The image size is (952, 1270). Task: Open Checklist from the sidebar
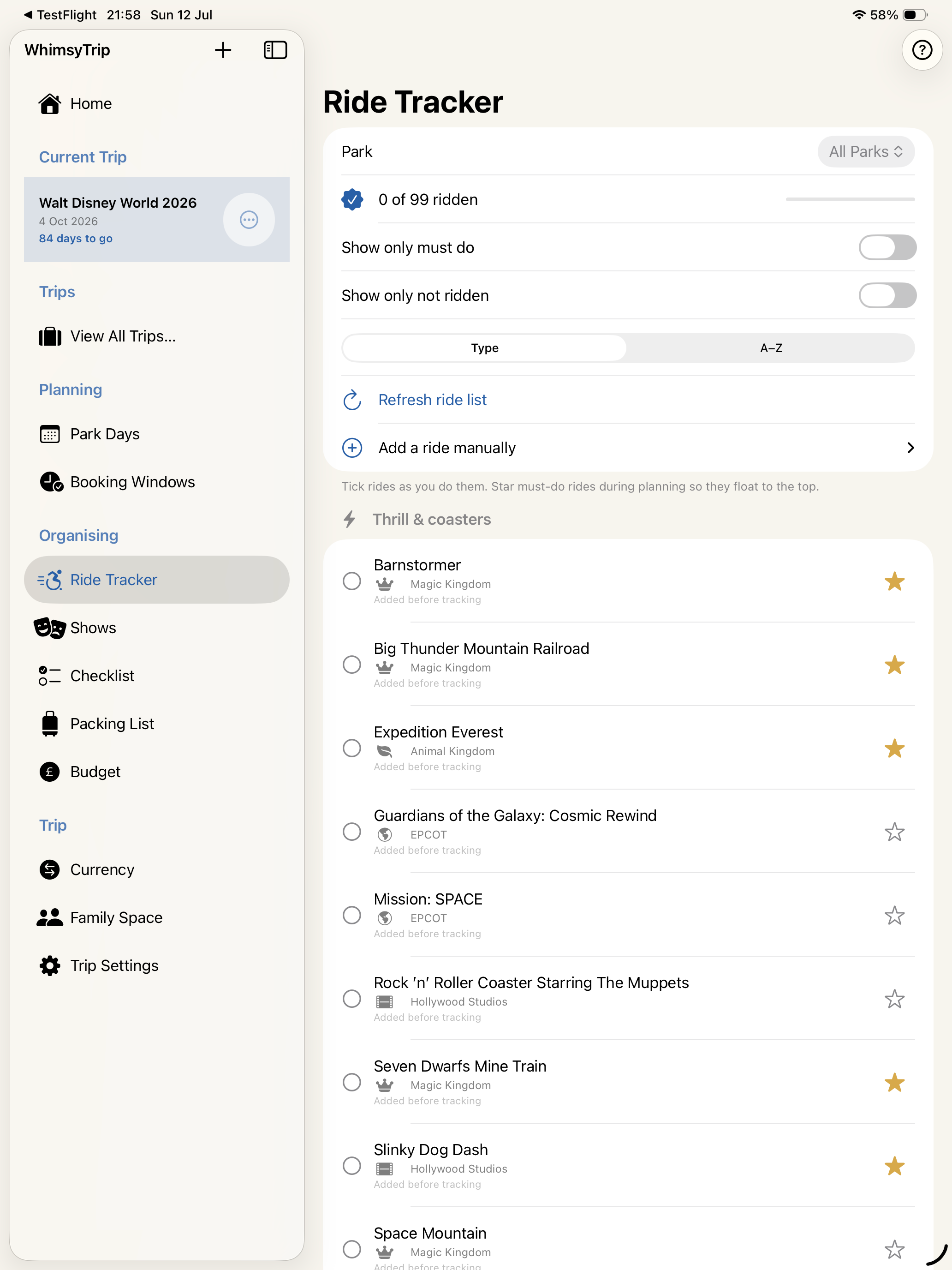click(157, 676)
